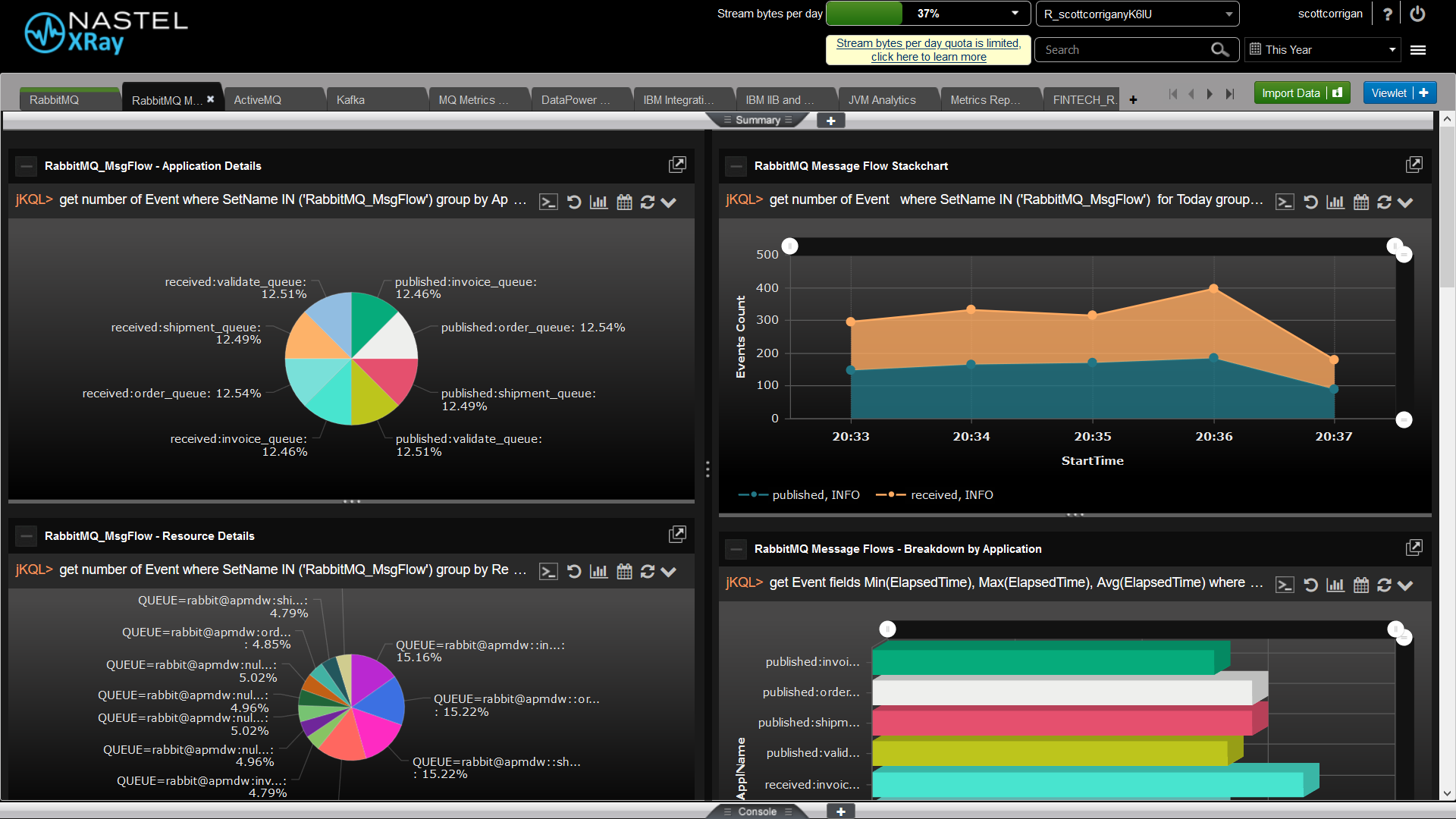The width and height of the screenshot is (1456, 819).
Task: Click last dashboard tab navigation arrow
Action: [x=1230, y=94]
